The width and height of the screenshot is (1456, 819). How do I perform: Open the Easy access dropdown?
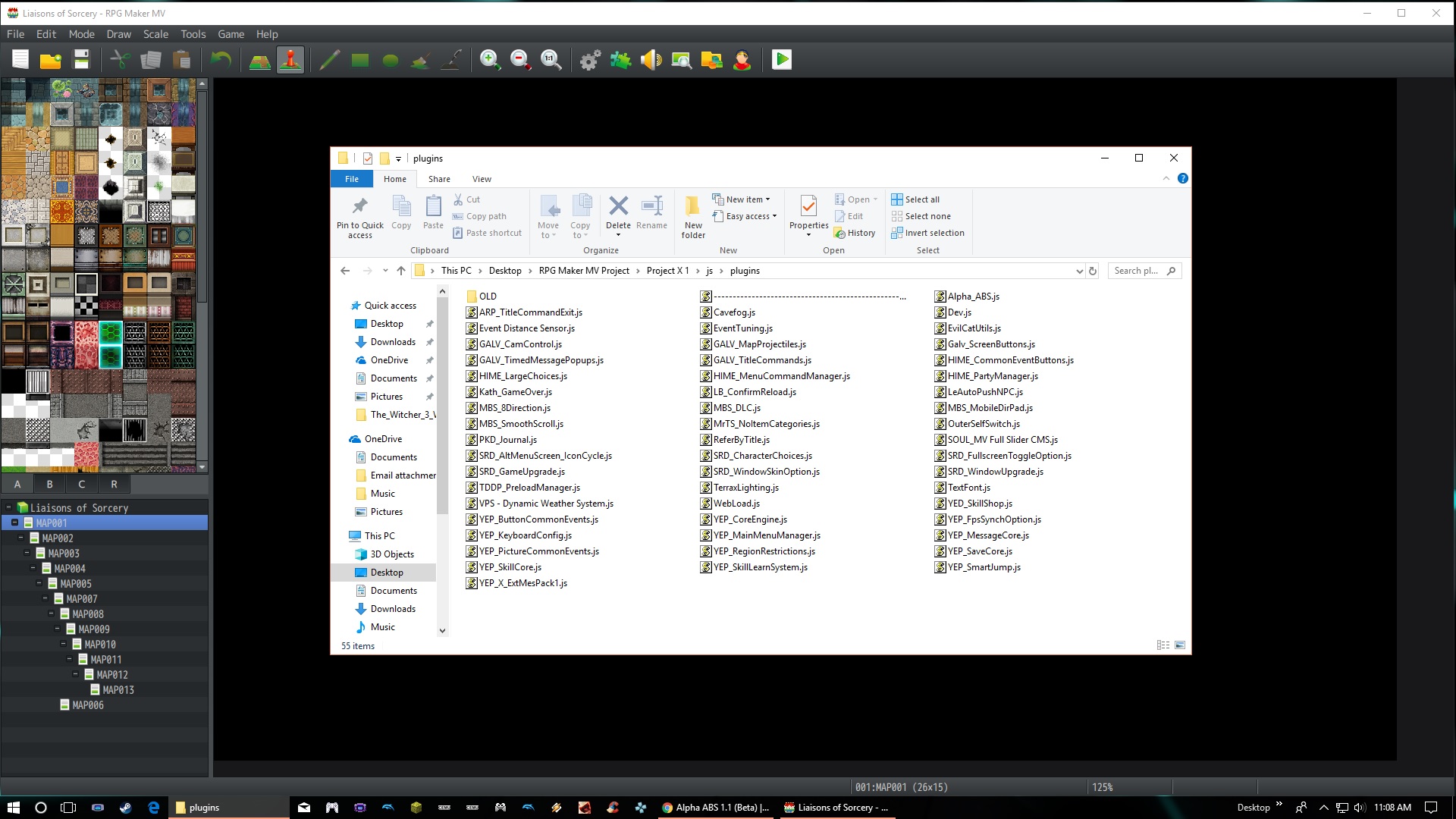(x=745, y=216)
